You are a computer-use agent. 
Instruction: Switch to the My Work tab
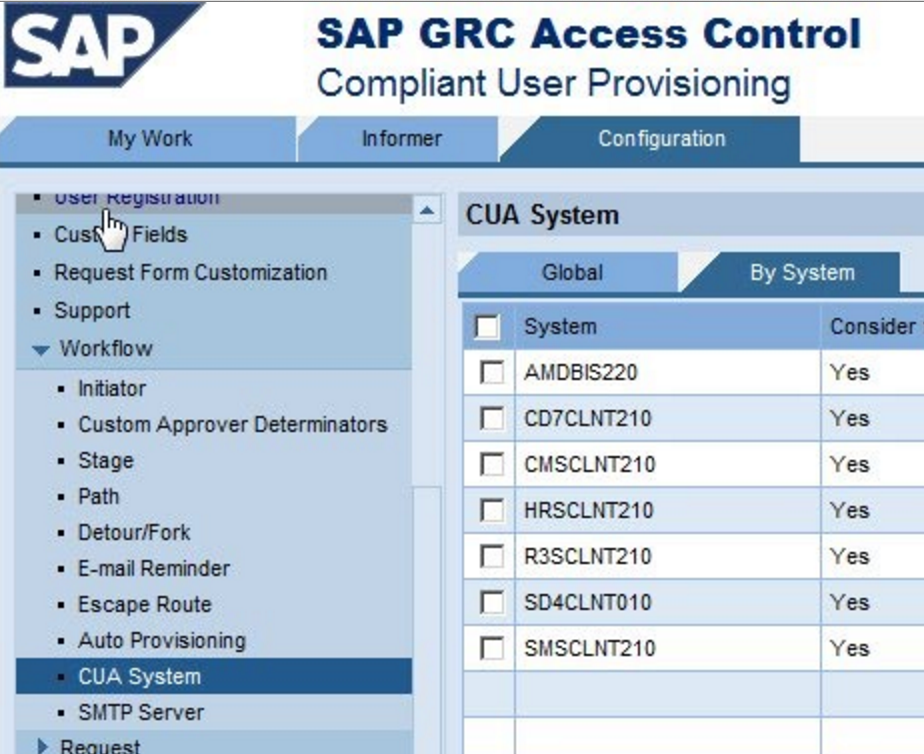[x=150, y=139]
